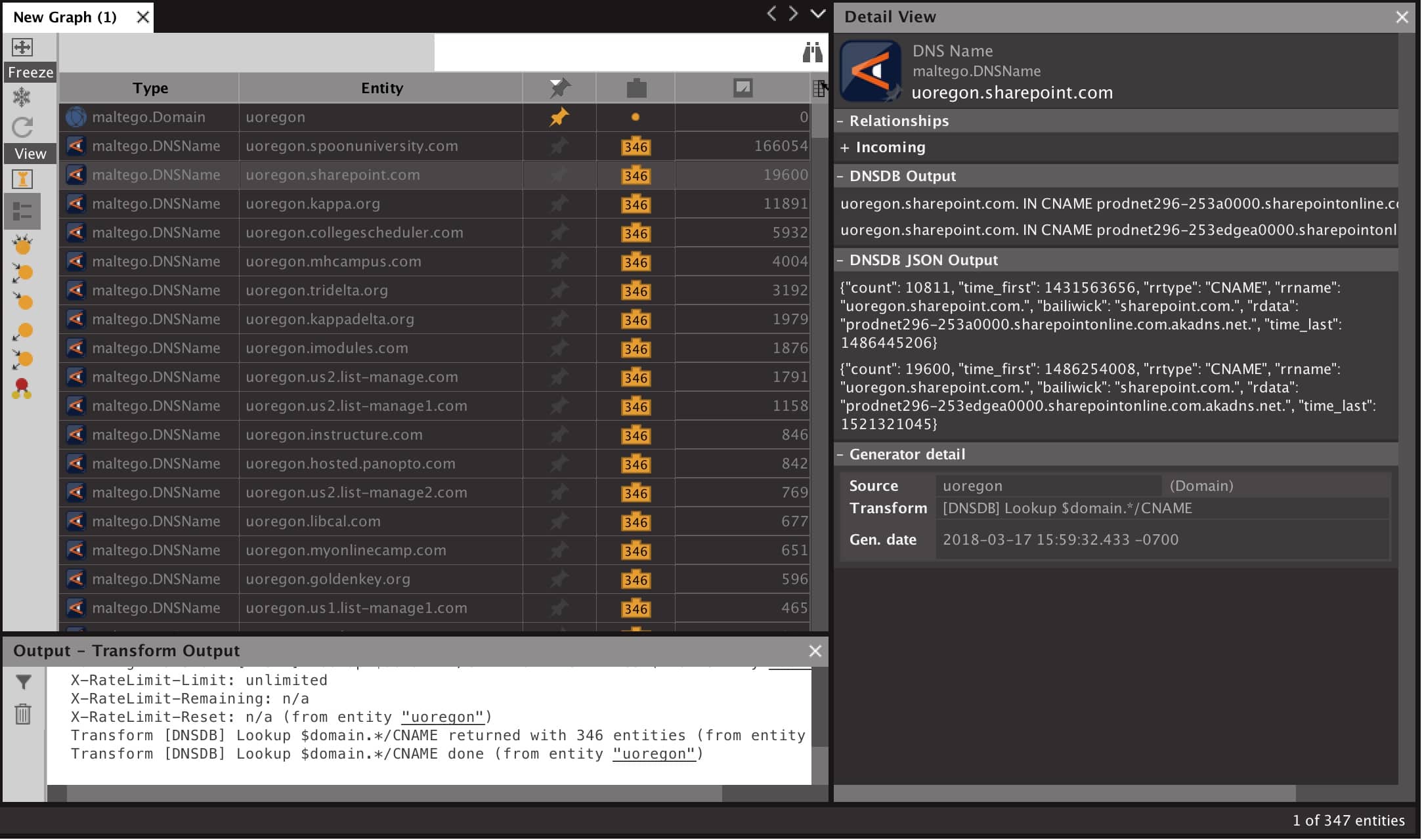Click the Gen. date value 2018-03-17

click(x=1060, y=539)
